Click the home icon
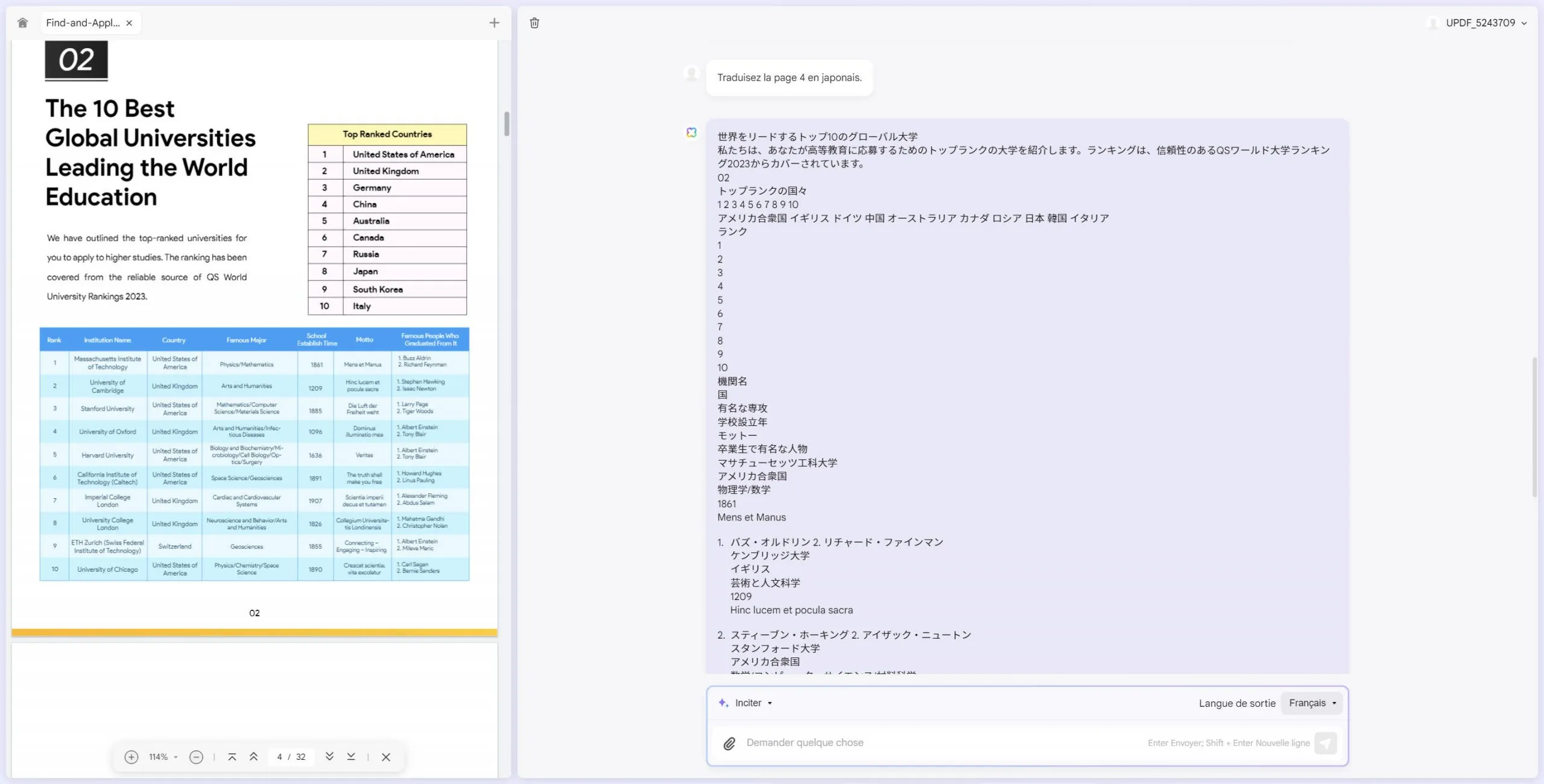Image resolution: width=1544 pixels, height=784 pixels. [x=22, y=23]
